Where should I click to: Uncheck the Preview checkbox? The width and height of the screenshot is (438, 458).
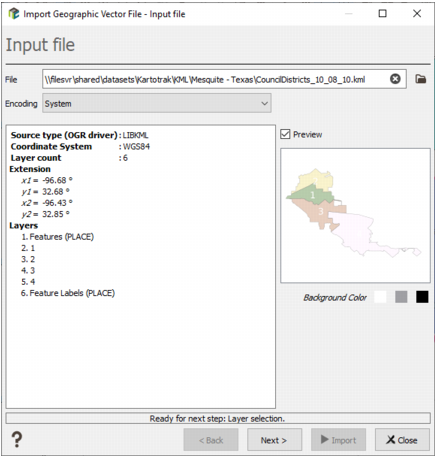(x=285, y=134)
